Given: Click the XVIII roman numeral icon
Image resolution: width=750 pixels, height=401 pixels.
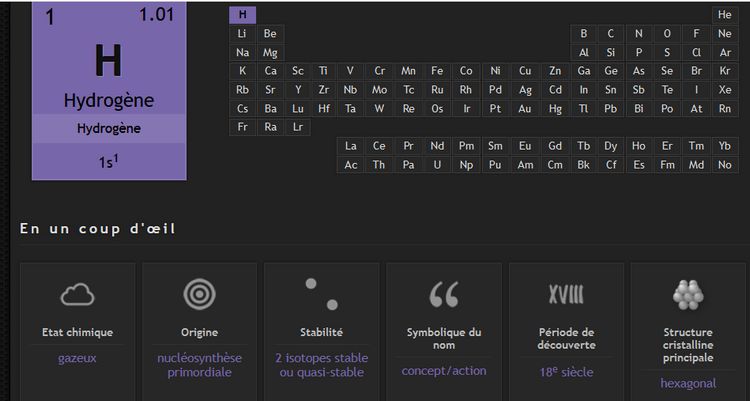Looking at the screenshot, I should pos(566,293).
